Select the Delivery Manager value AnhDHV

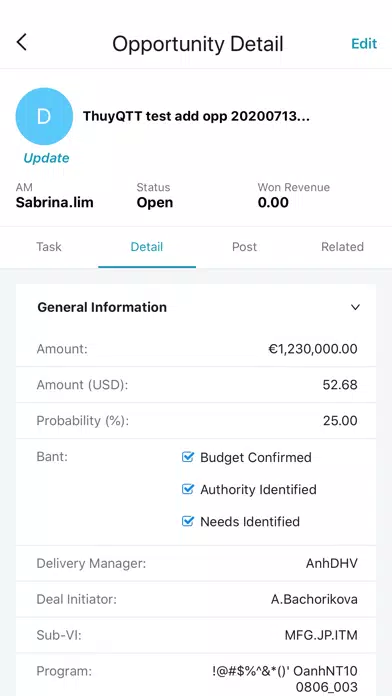tap(332, 564)
